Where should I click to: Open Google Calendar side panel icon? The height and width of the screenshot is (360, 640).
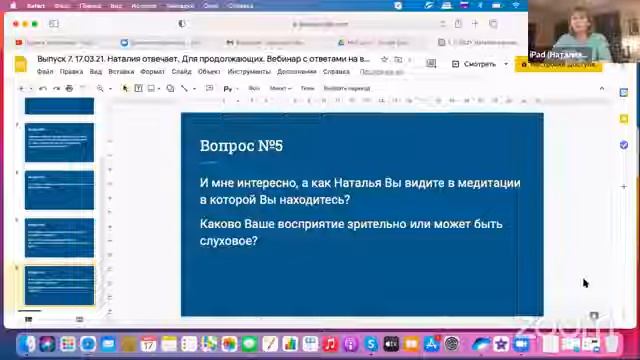(x=624, y=93)
